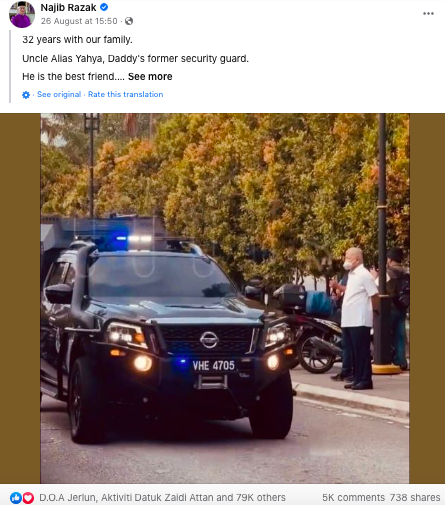Click the blue Like reaction icon

click(x=16, y=498)
